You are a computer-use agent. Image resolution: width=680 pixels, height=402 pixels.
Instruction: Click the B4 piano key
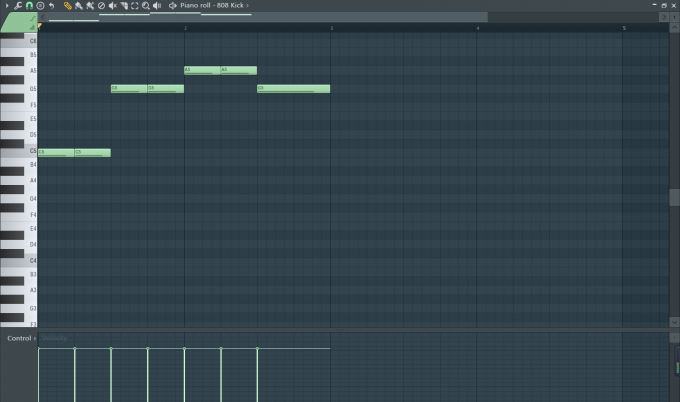(x=19, y=164)
